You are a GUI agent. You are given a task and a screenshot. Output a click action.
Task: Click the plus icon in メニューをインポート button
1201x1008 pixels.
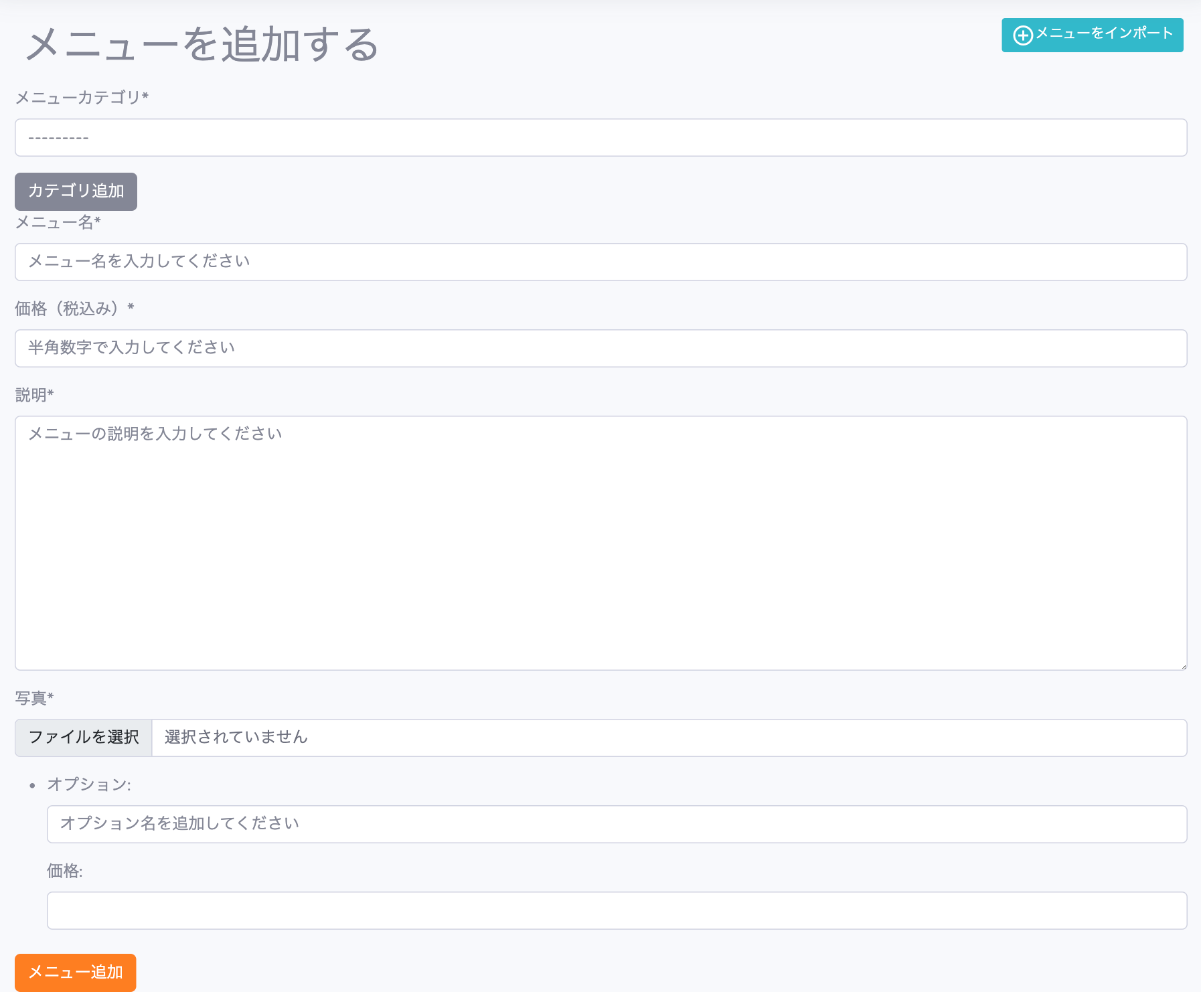(x=1023, y=35)
